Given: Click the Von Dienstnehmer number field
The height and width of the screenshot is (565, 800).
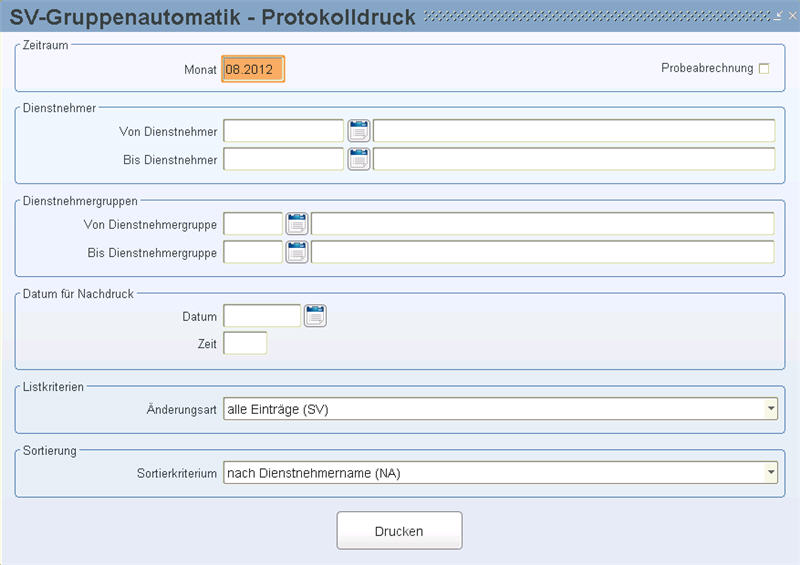Looking at the screenshot, I should point(284,131).
